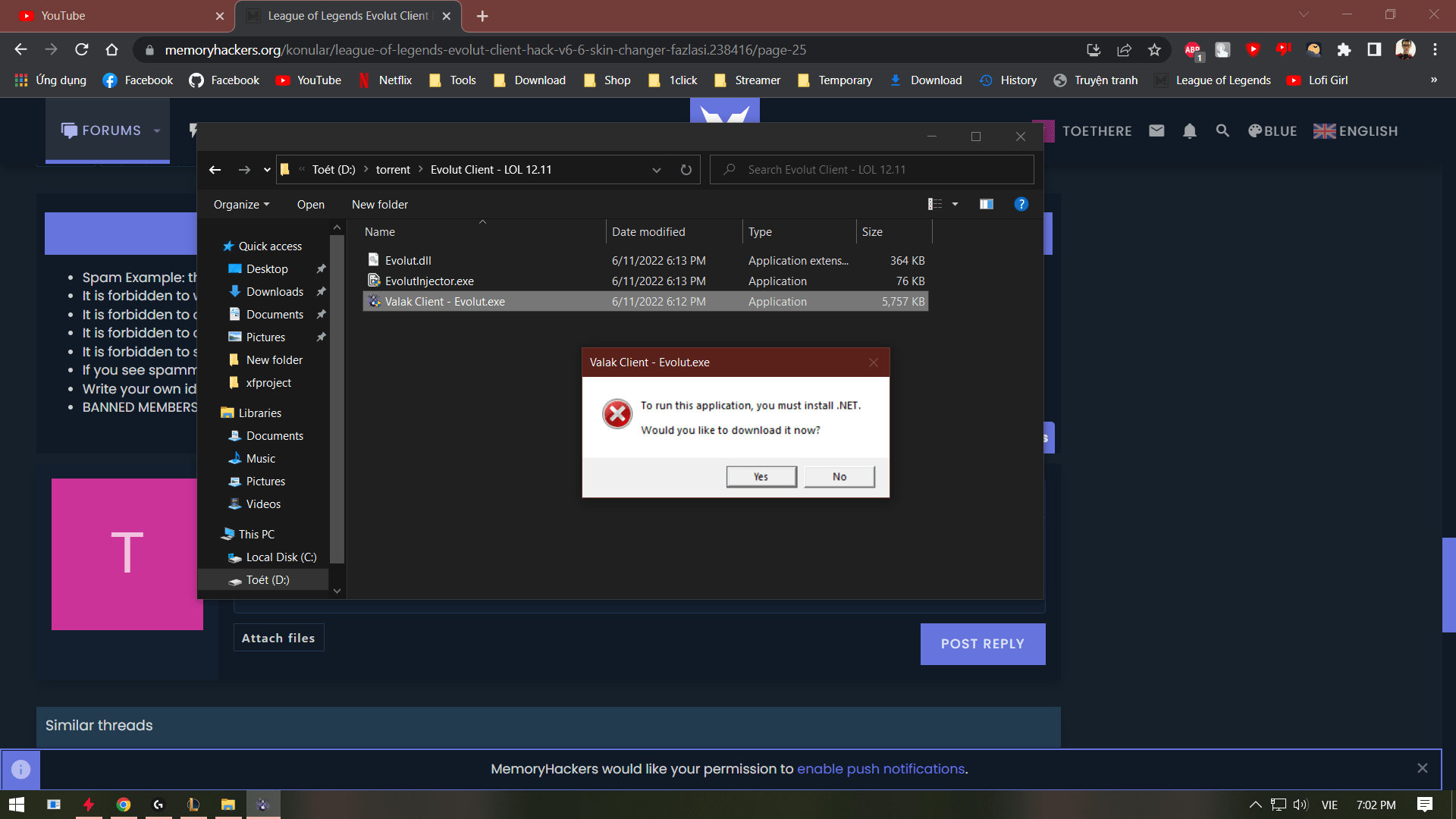
Task: Click No in the .NET install dialog
Action: 839,476
